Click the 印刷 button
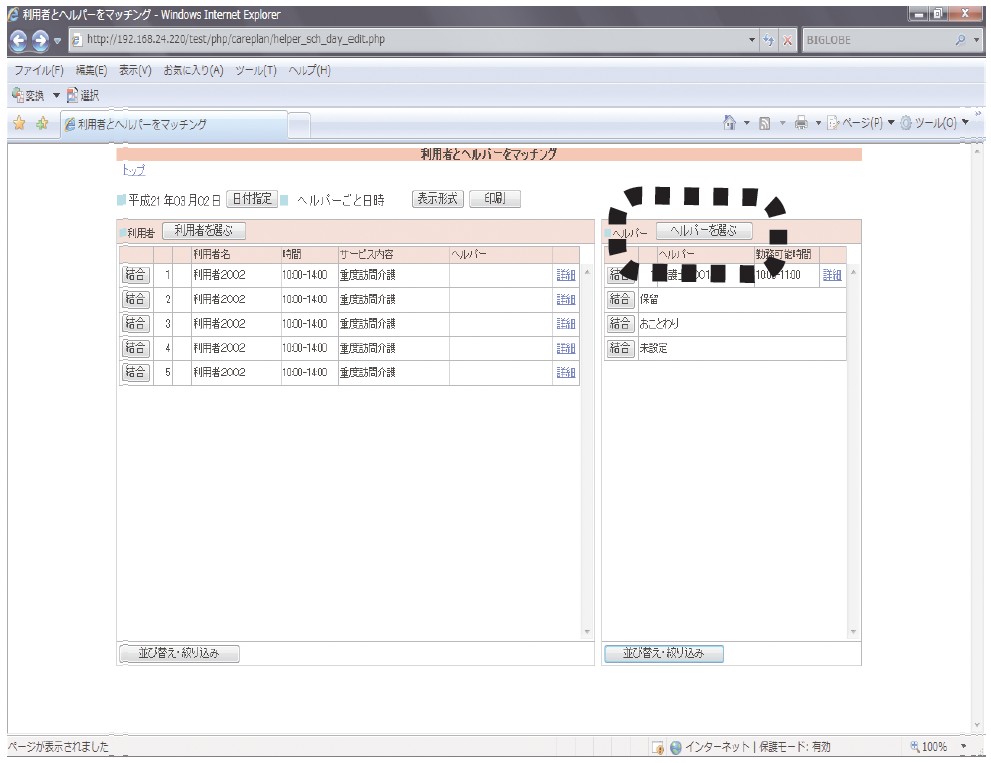 pyautogui.click(x=495, y=198)
